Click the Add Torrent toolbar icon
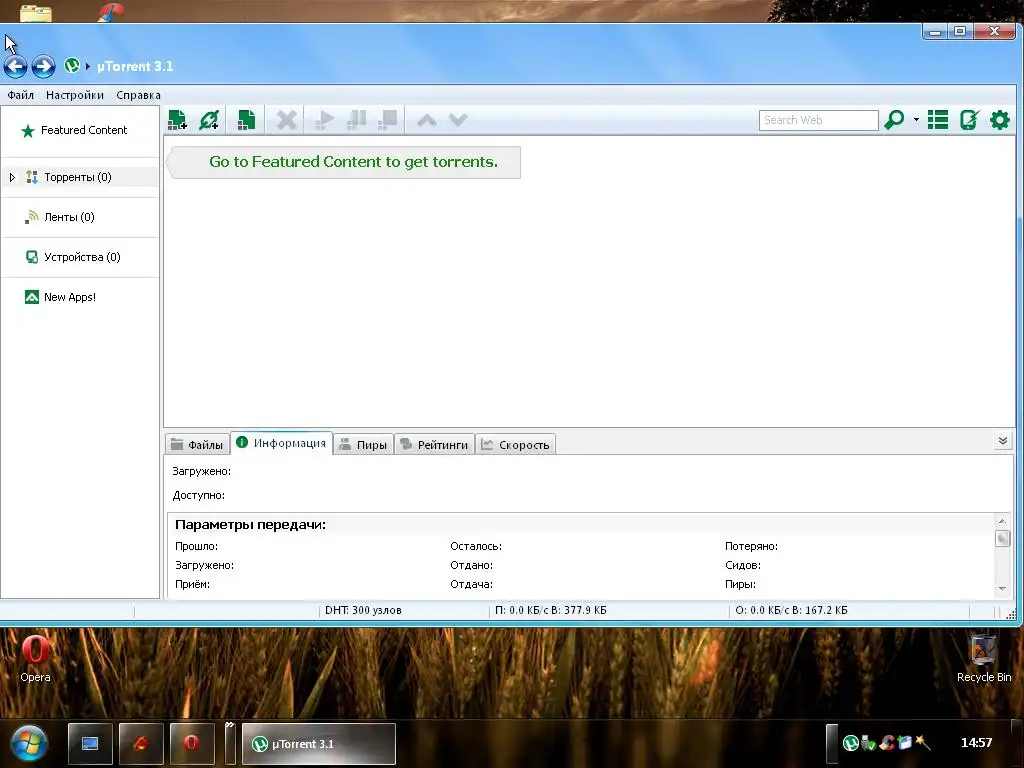 point(178,120)
